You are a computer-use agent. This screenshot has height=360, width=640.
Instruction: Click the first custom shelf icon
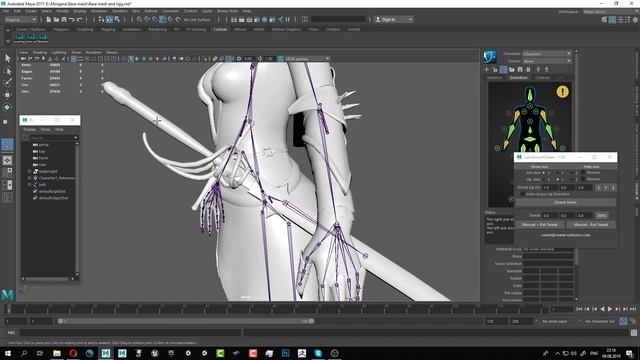[x=19, y=38]
